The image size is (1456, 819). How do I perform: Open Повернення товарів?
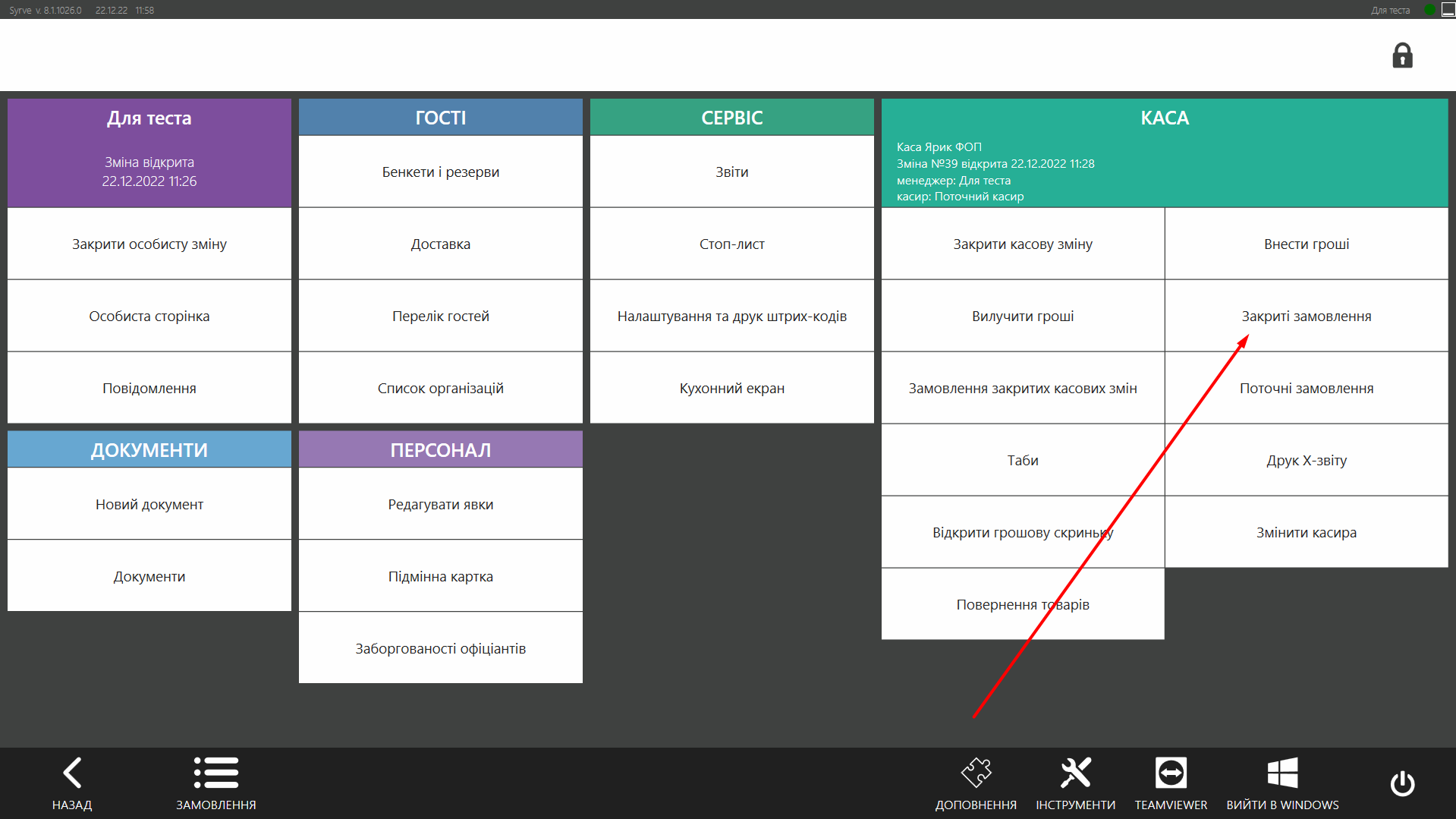1022,604
